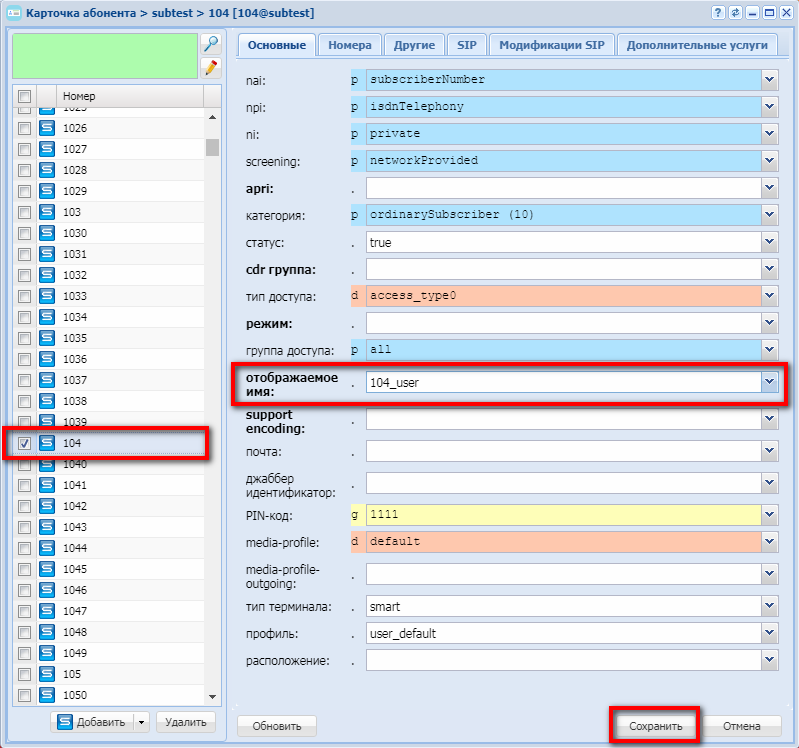Click the SIP icon of number 1027
Image resolution: width=799 pixels, height=748 pixels.
(x=47, y=149)
